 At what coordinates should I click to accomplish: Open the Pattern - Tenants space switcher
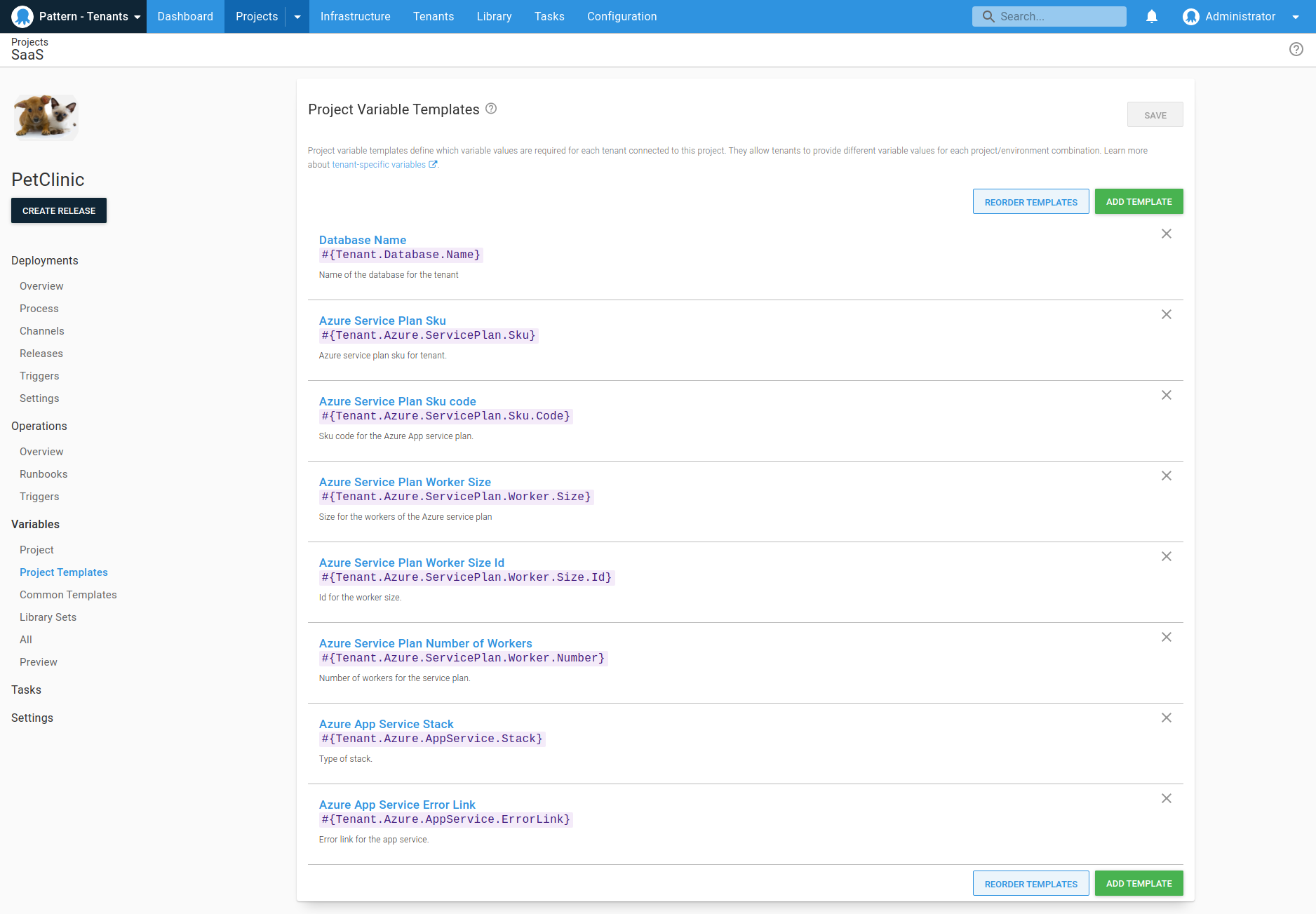[76, 17]
